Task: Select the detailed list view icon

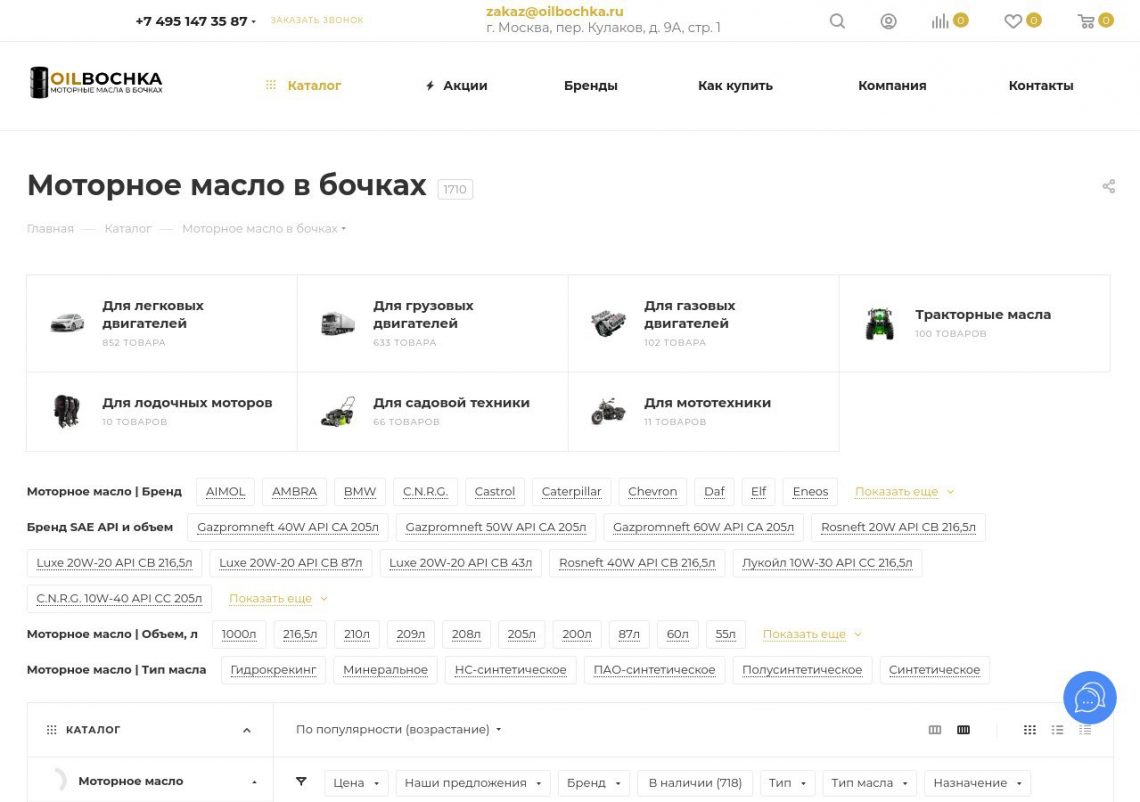Action: pos(1084,729)
